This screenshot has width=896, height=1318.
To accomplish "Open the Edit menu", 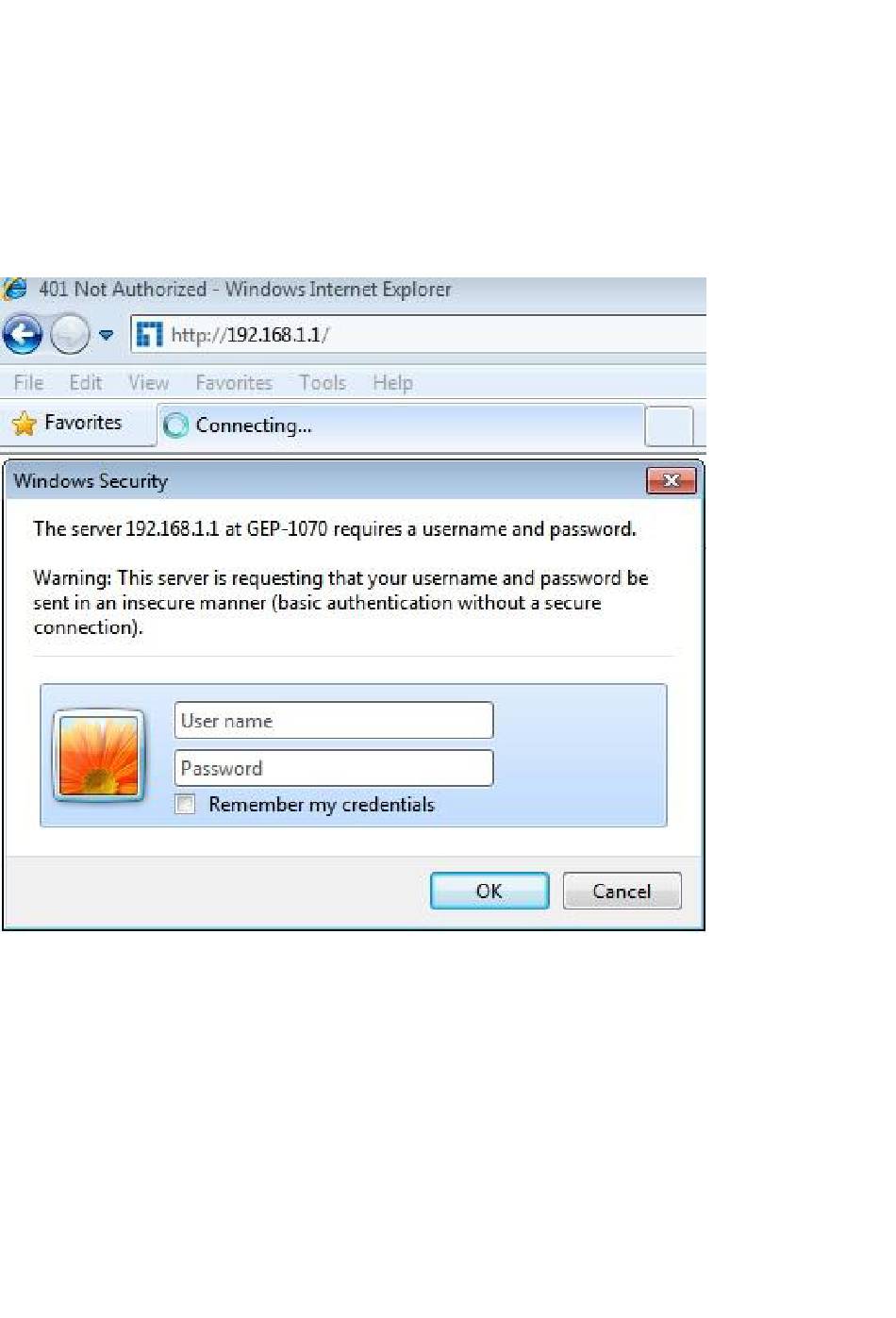I will pyautogui.click(x=85, y=382).
